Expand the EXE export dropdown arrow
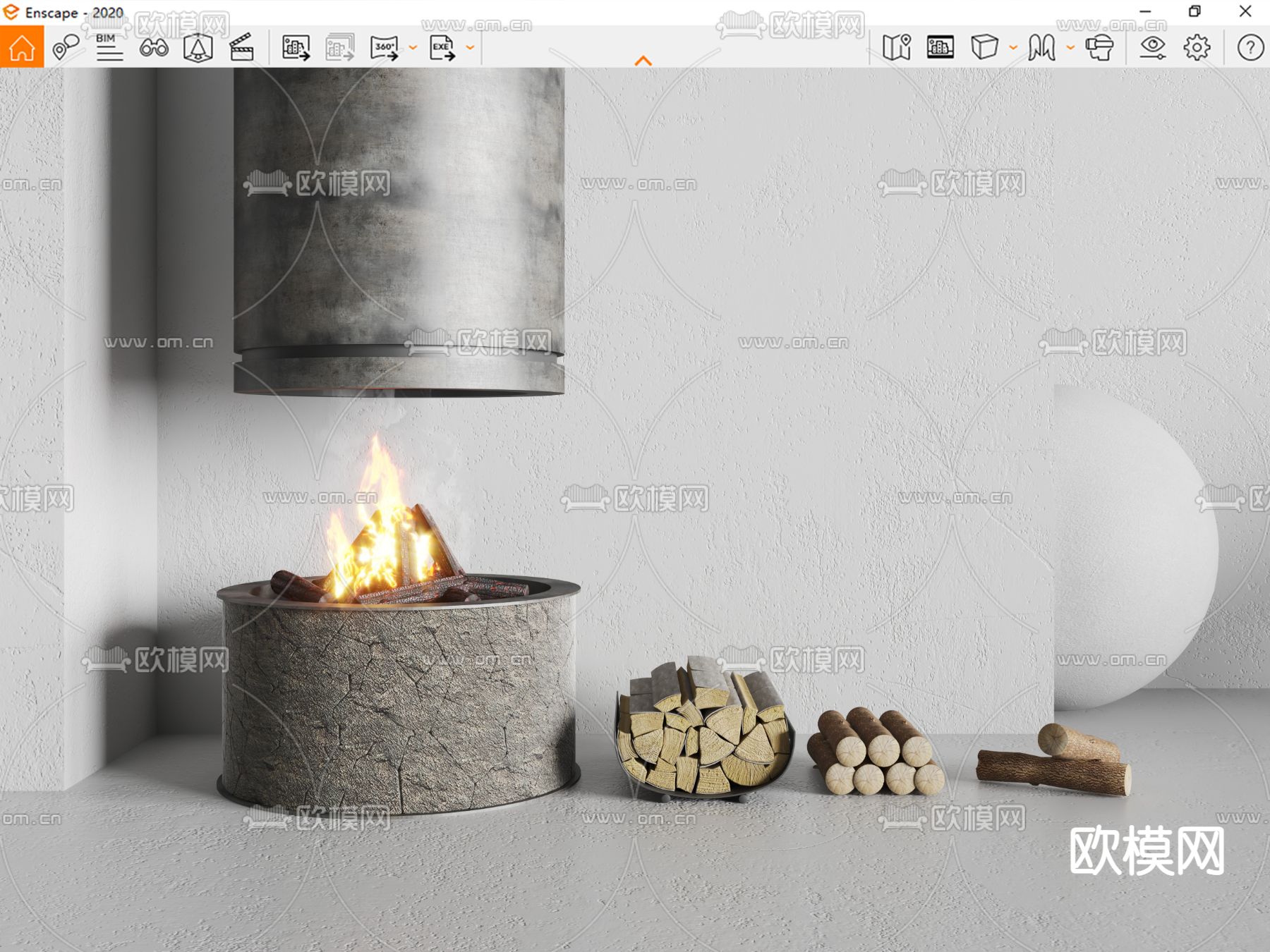The width and height of the screenshot is (1270, 952). pyautogui.click(x=470, y=48)
